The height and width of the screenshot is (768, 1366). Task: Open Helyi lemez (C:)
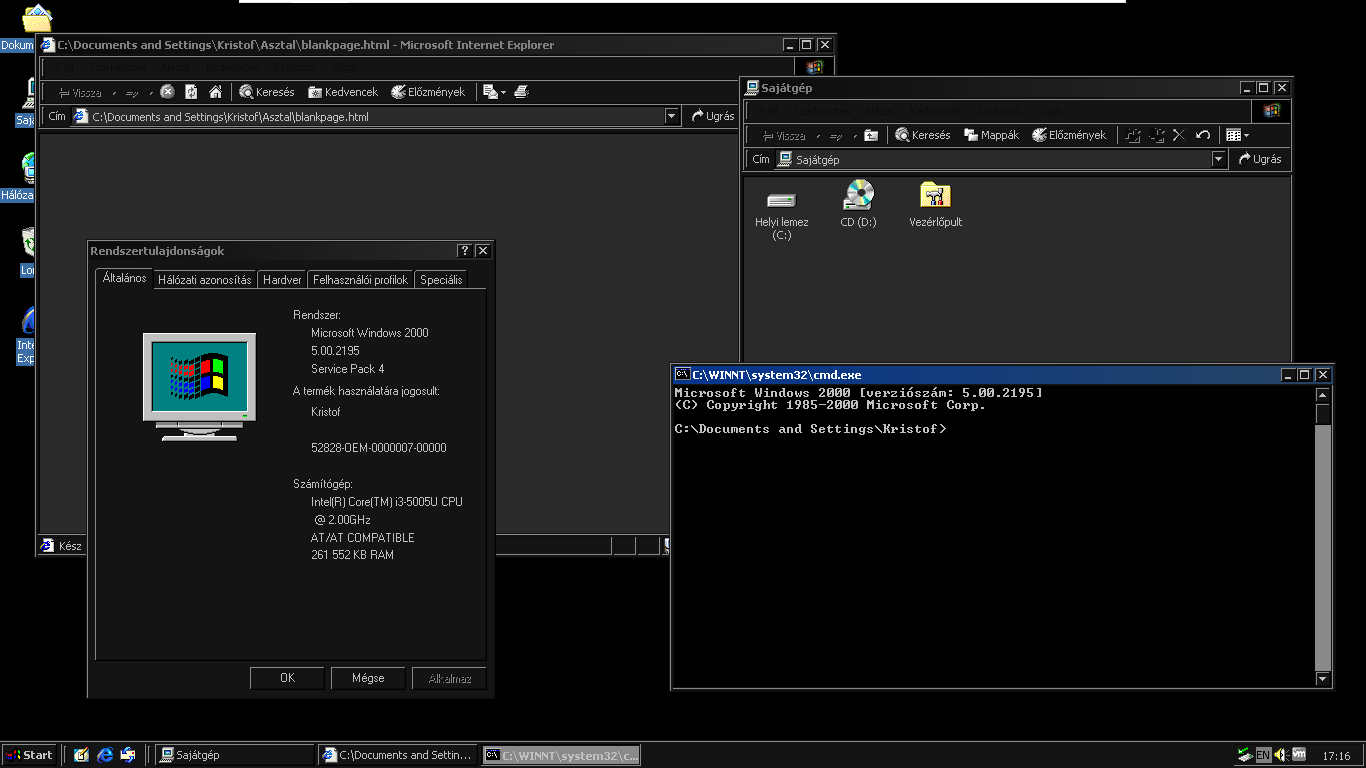(780, 200)
